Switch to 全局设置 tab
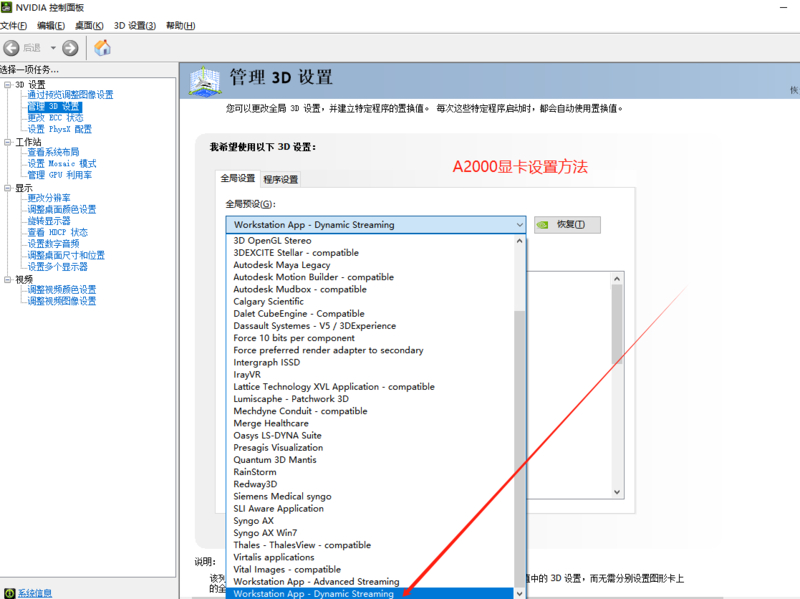 pyautogui.click(x=238, y=178)
